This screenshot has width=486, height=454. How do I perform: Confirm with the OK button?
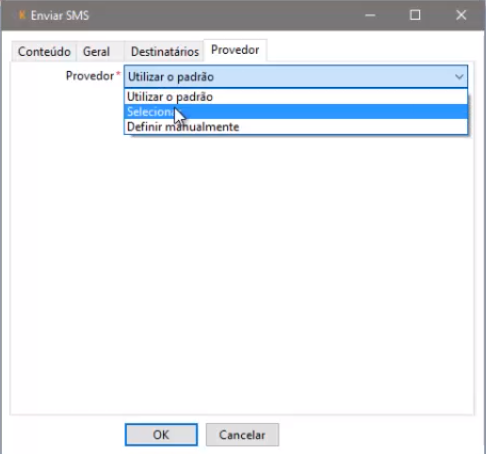click(x=161, y=435)
